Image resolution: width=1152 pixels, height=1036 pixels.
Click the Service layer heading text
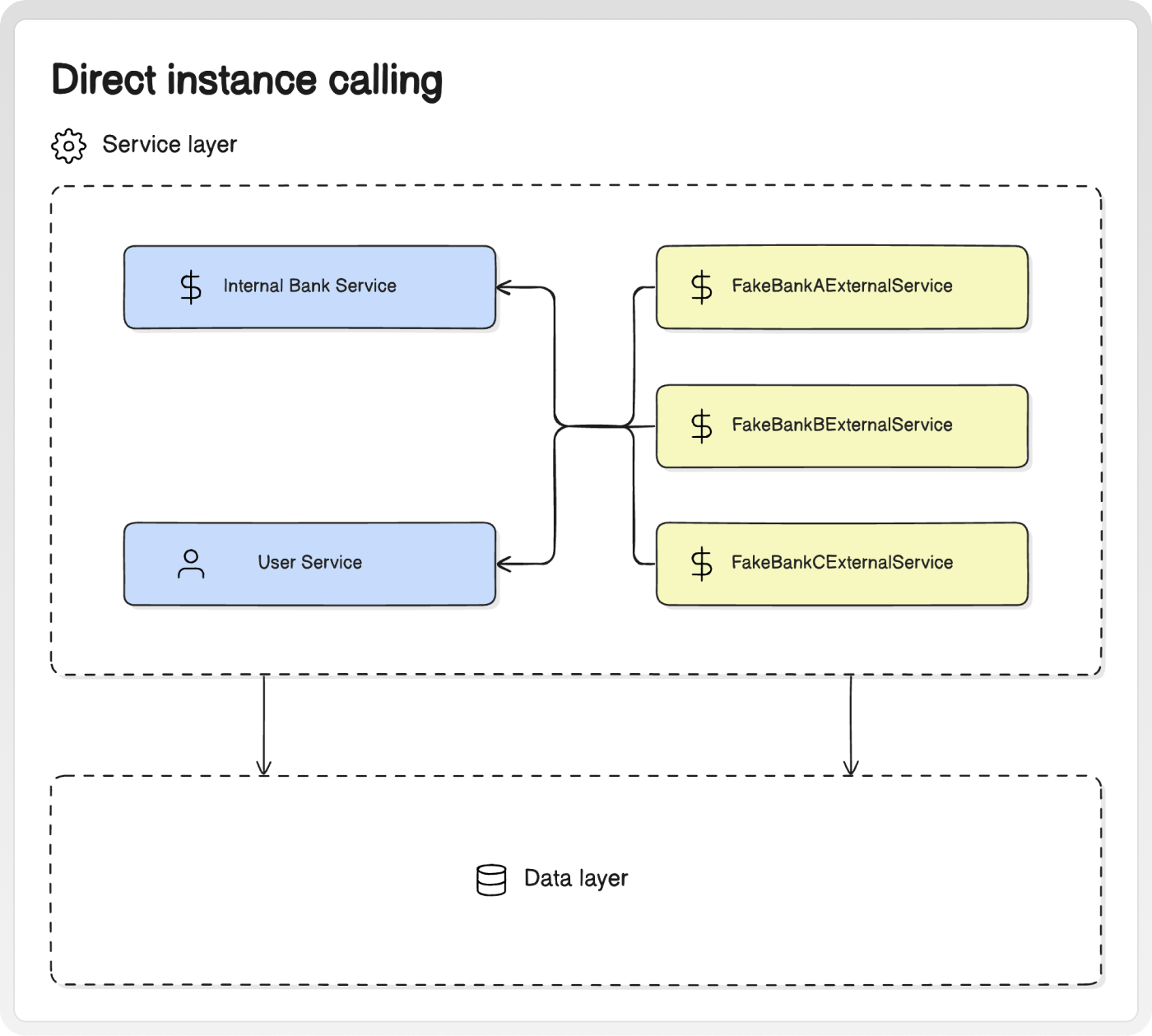pos(170,145)
